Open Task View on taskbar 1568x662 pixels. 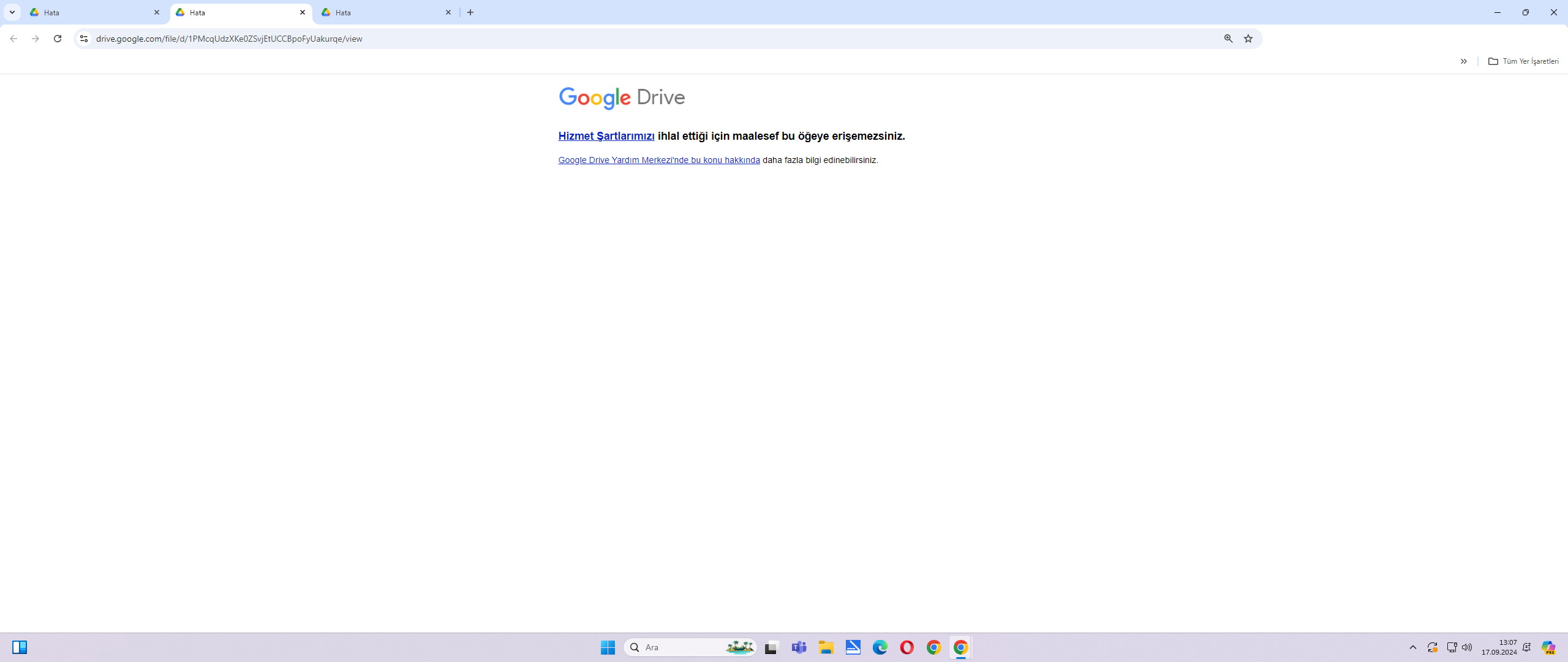772,647
